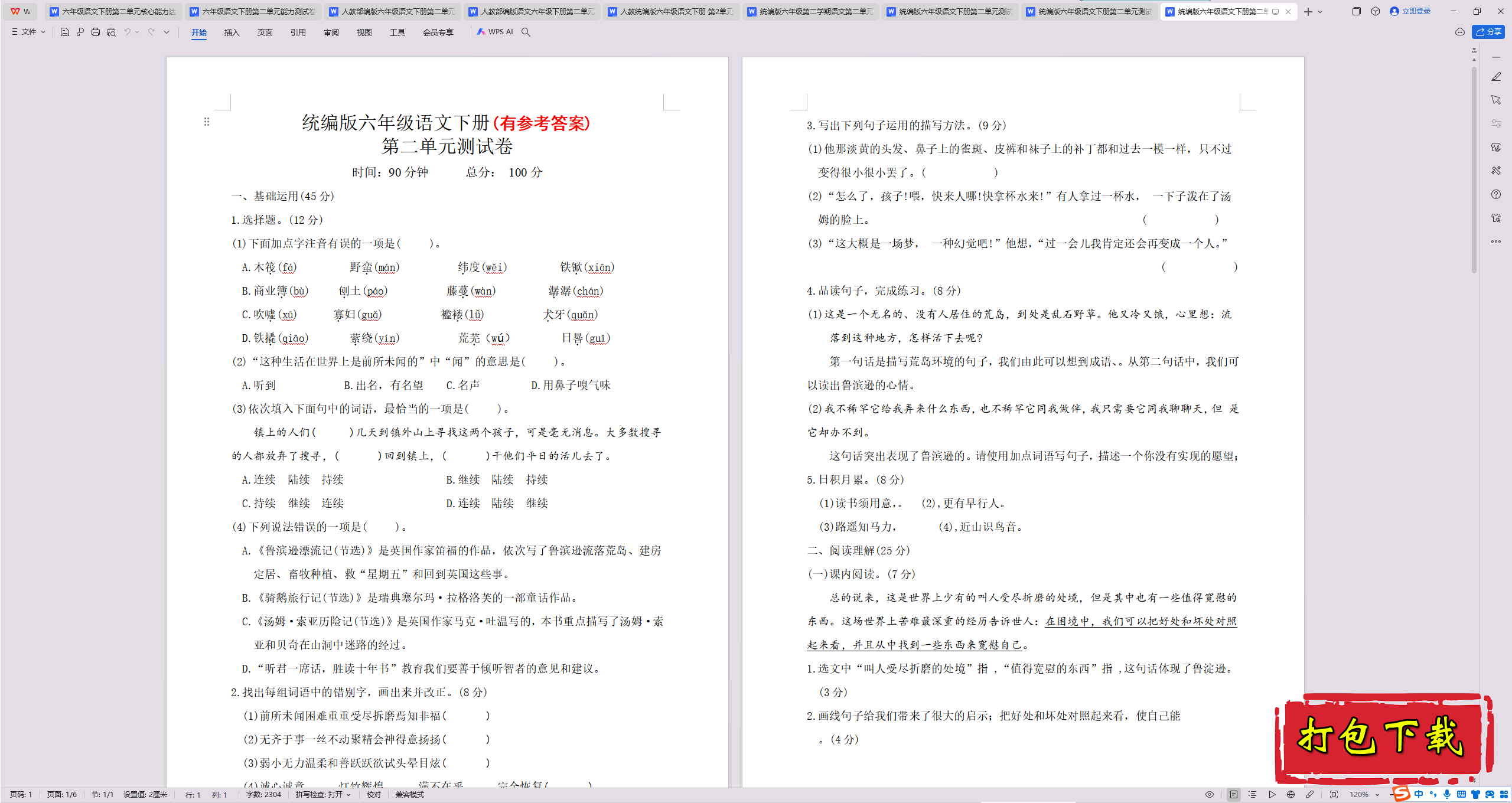Toggle page layout view button

click(x=1233, y=795)
